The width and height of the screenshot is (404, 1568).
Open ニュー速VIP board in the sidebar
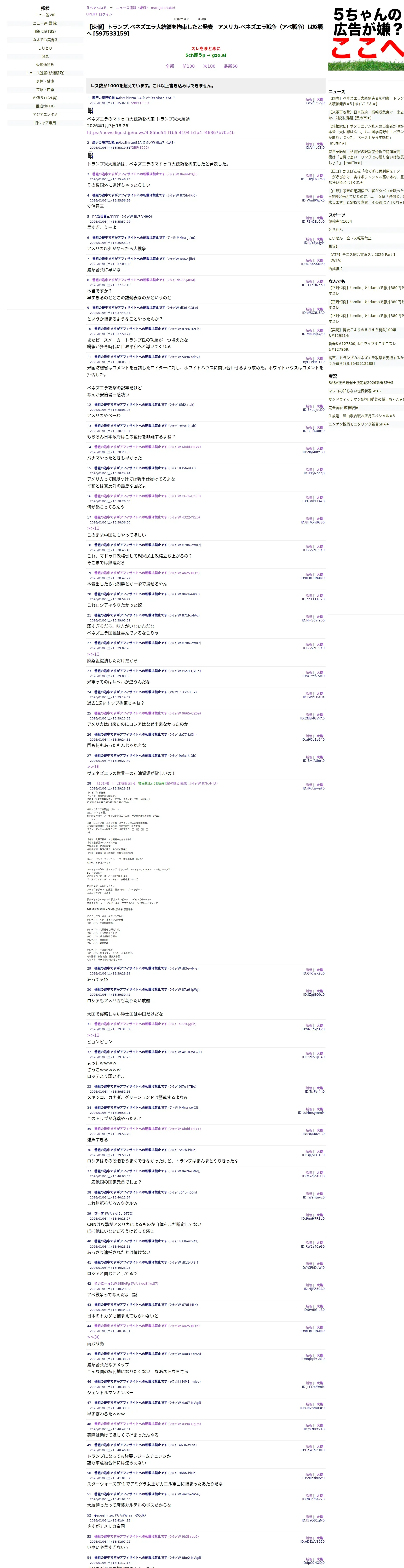(x=45, y=15)
